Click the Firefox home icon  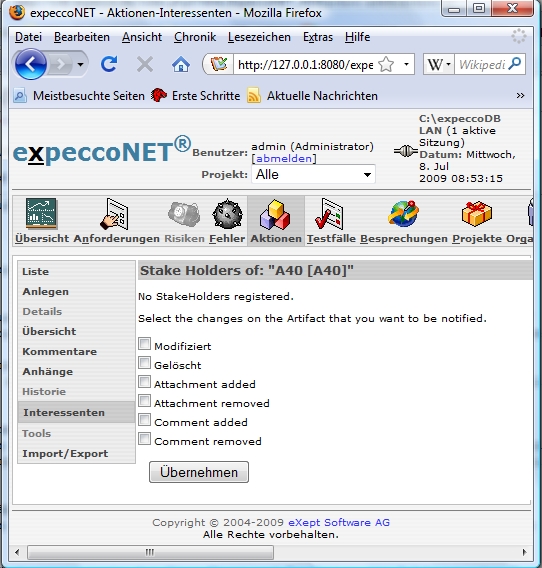point(180,64)
